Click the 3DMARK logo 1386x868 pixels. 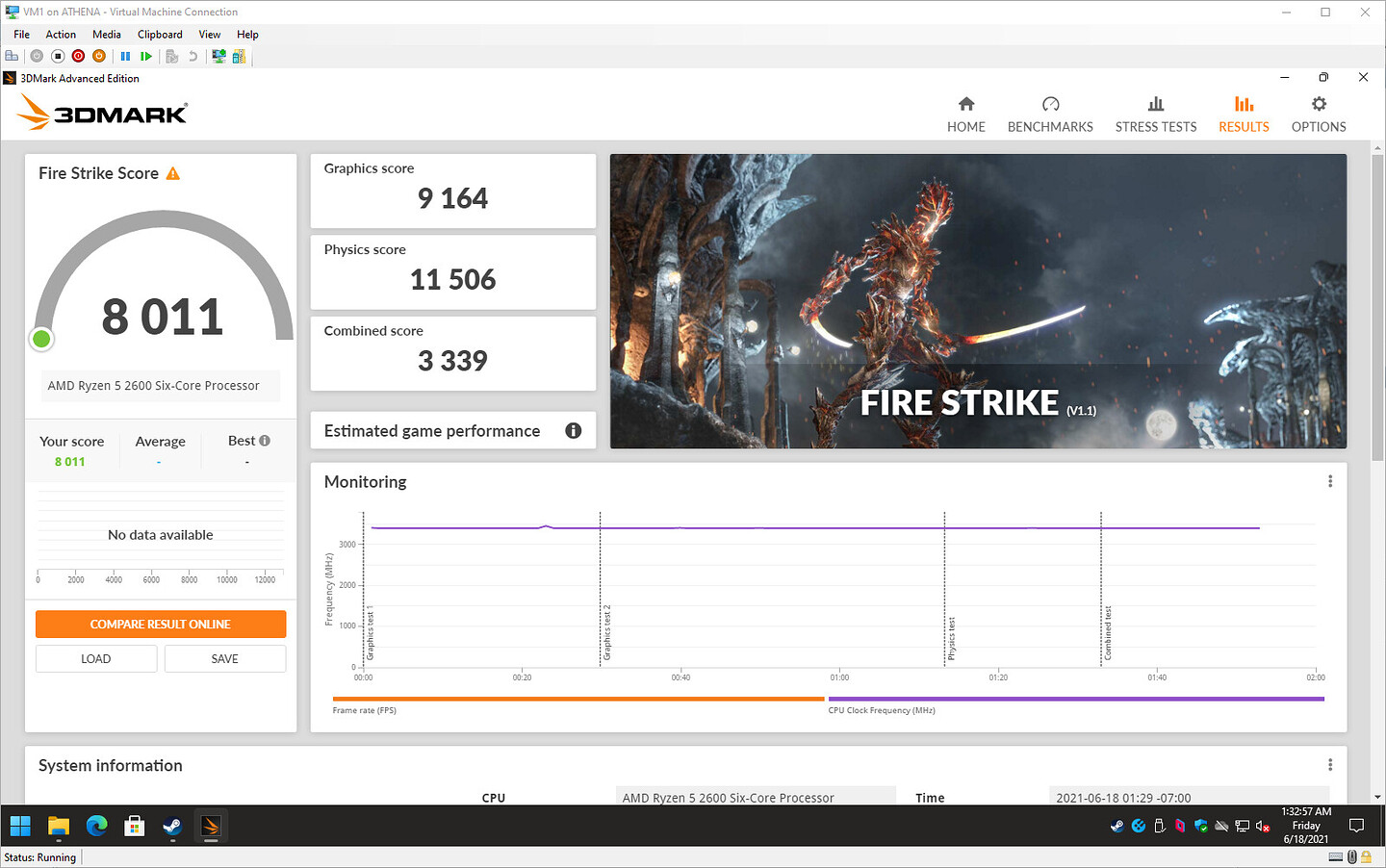102,114
